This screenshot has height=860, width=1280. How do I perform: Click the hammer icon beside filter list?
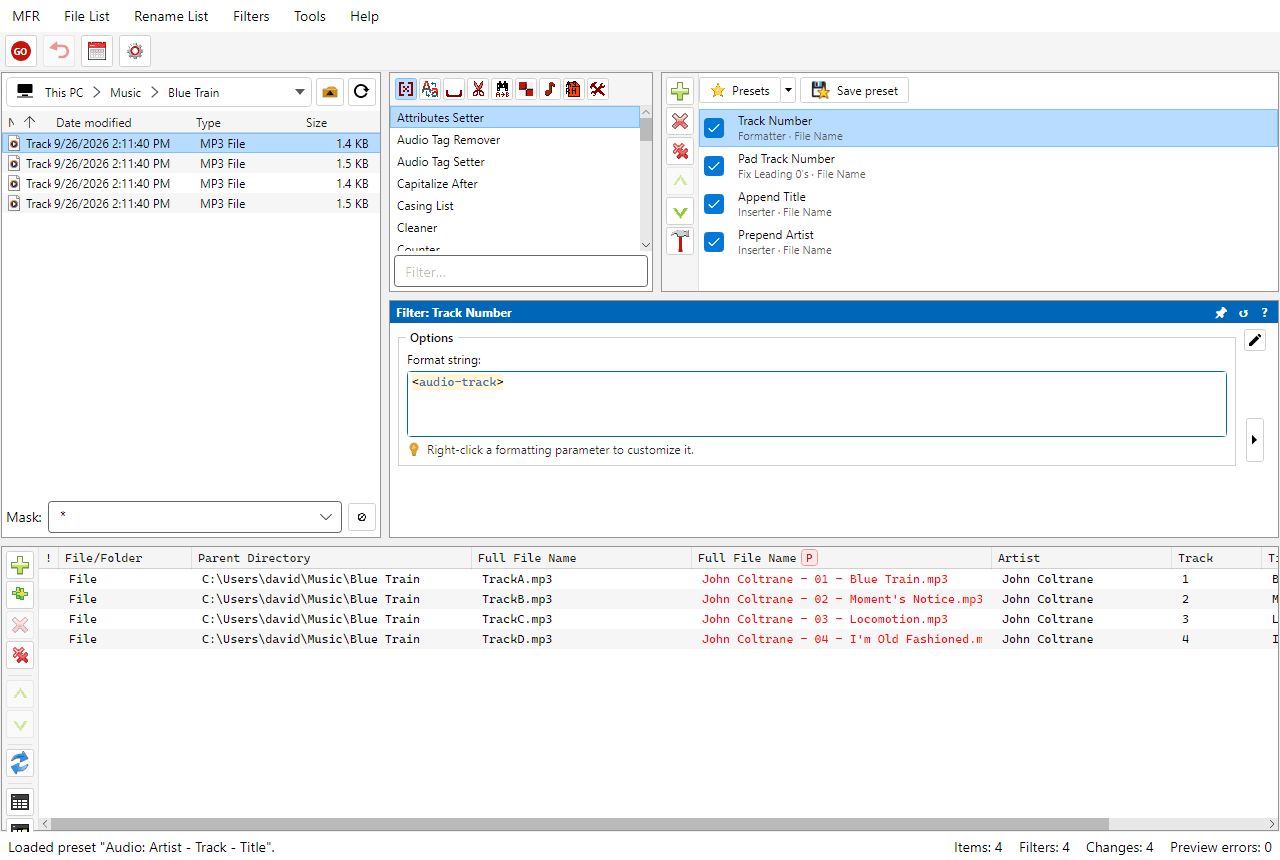tap(680, 241)
